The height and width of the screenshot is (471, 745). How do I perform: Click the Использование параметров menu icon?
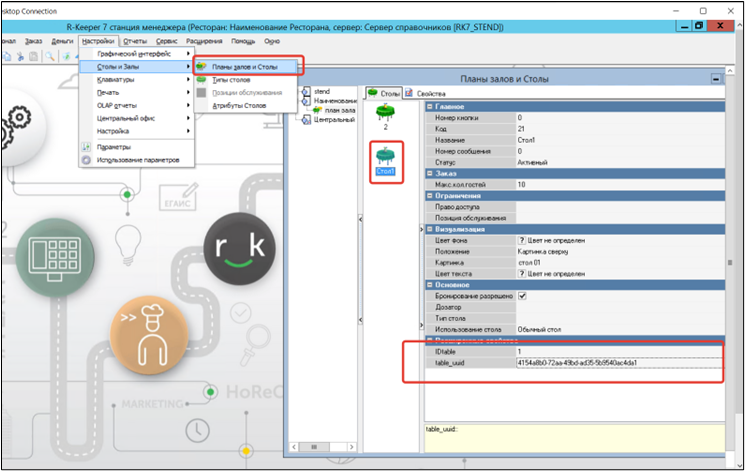coord(86,159)
